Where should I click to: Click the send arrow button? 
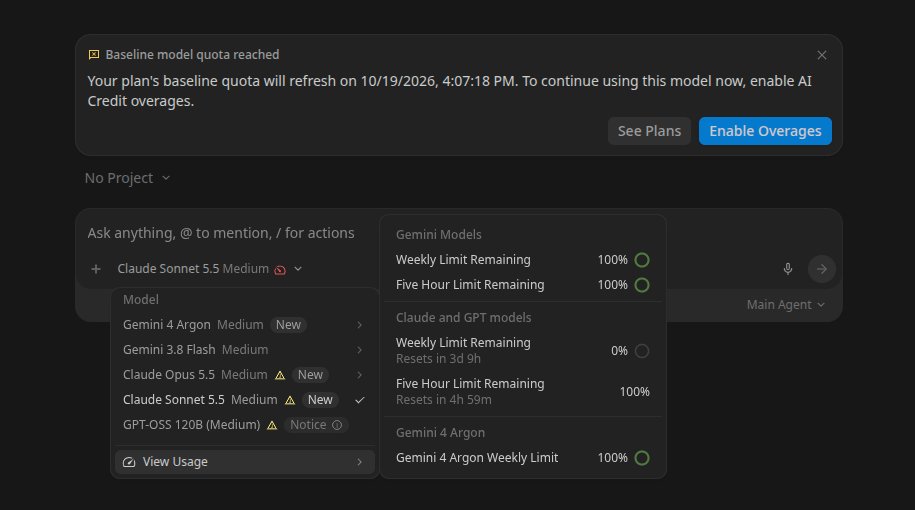coord(822,269)
